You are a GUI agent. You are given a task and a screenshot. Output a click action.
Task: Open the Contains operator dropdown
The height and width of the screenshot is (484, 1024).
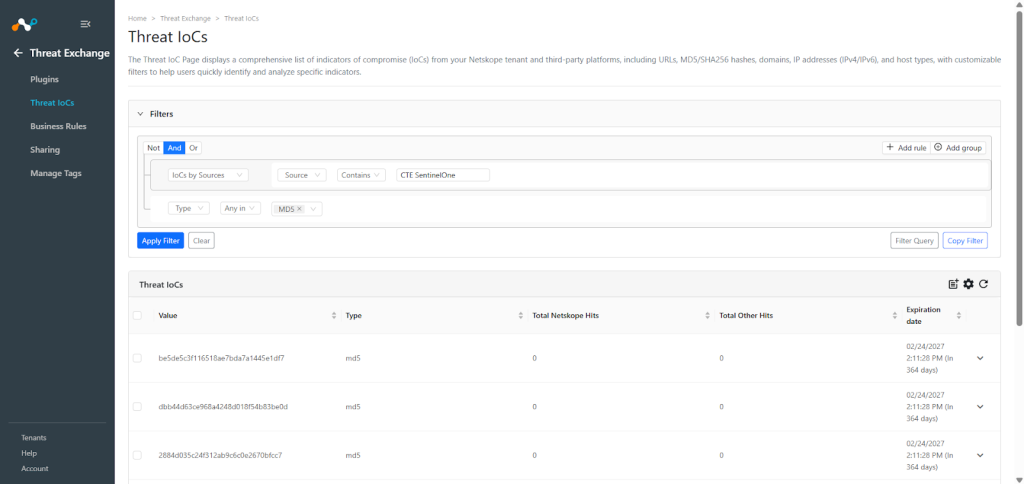click(x=361, y=175)
